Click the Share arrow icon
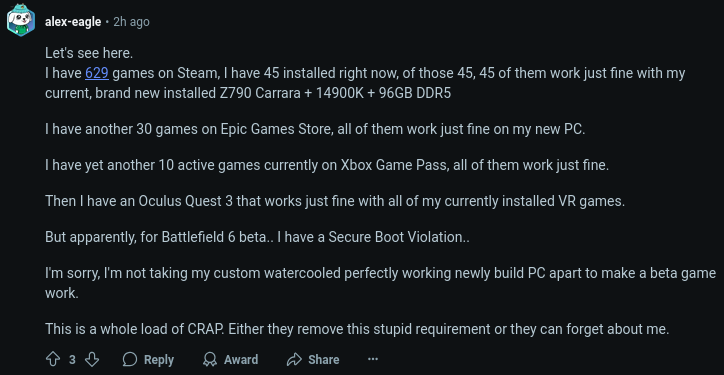724x375 pixels. point(294,359)
